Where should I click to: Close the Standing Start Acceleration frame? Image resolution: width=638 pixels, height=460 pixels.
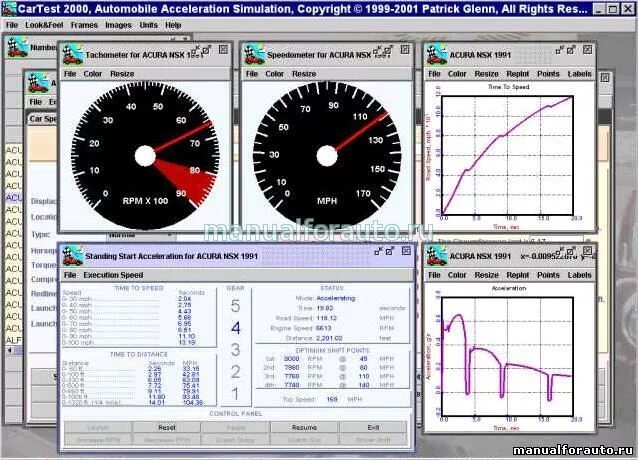(406, 251)
